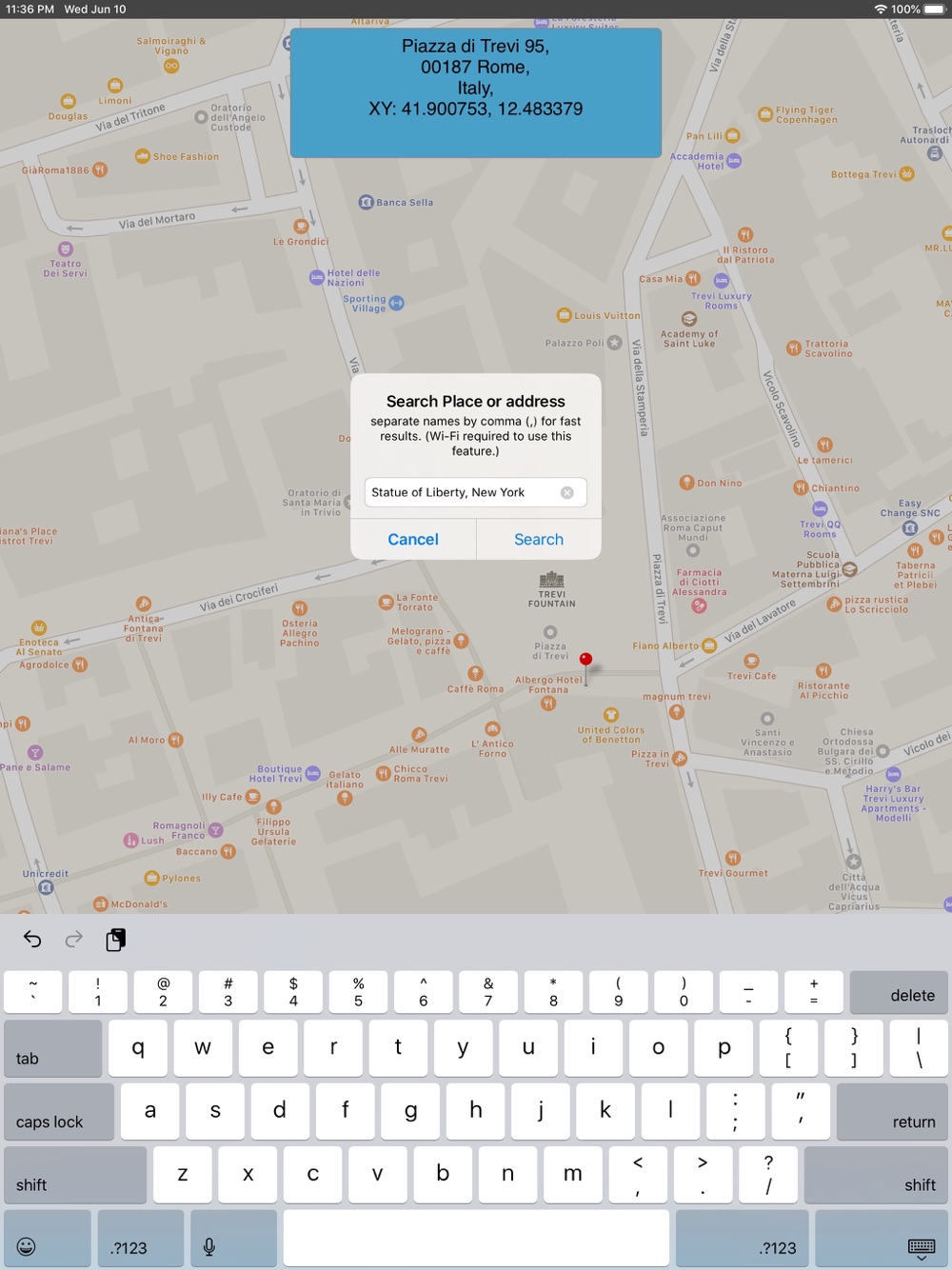Tap the number 5 key
Image resolution: width=952 pixels, height=1270 pixels.
point(358,992)
